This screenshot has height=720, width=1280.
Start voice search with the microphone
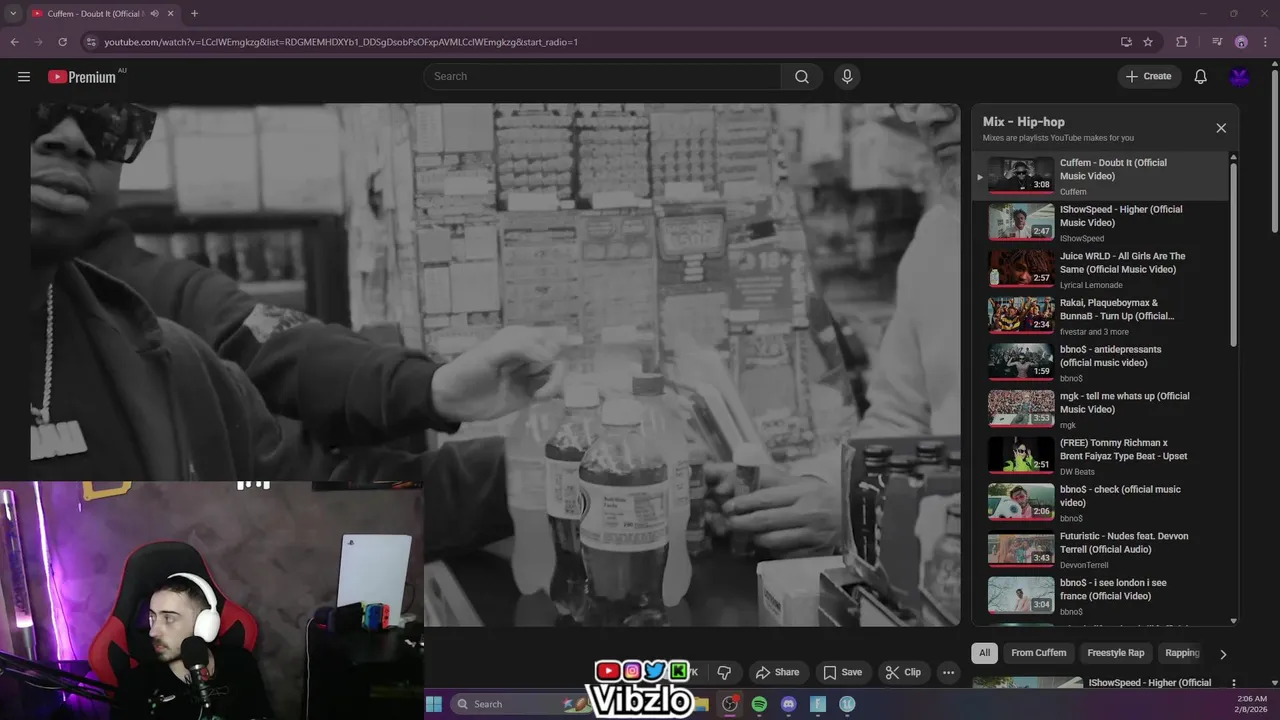click(847, 77)
